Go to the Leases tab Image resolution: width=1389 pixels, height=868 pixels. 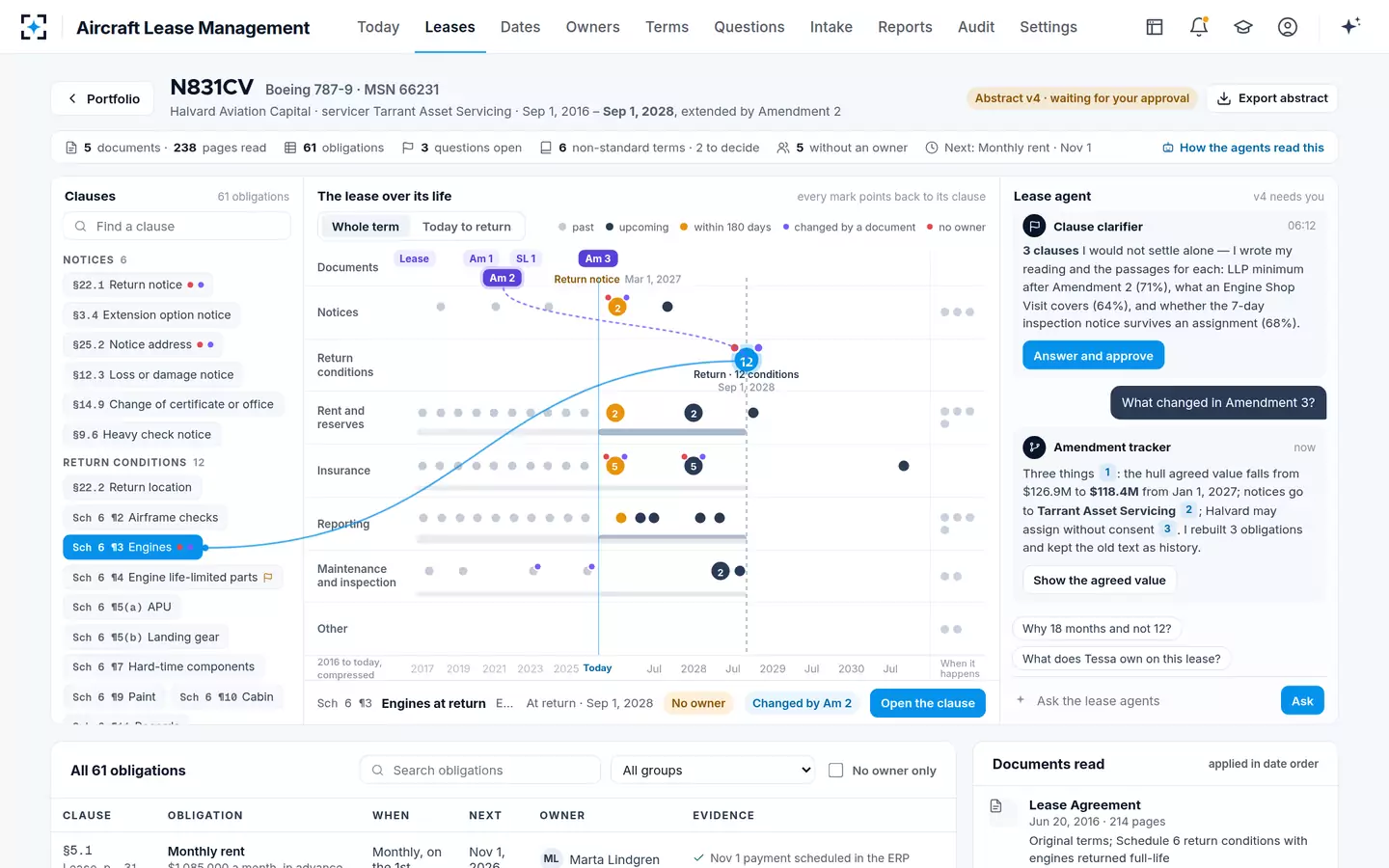click(449, 27)
